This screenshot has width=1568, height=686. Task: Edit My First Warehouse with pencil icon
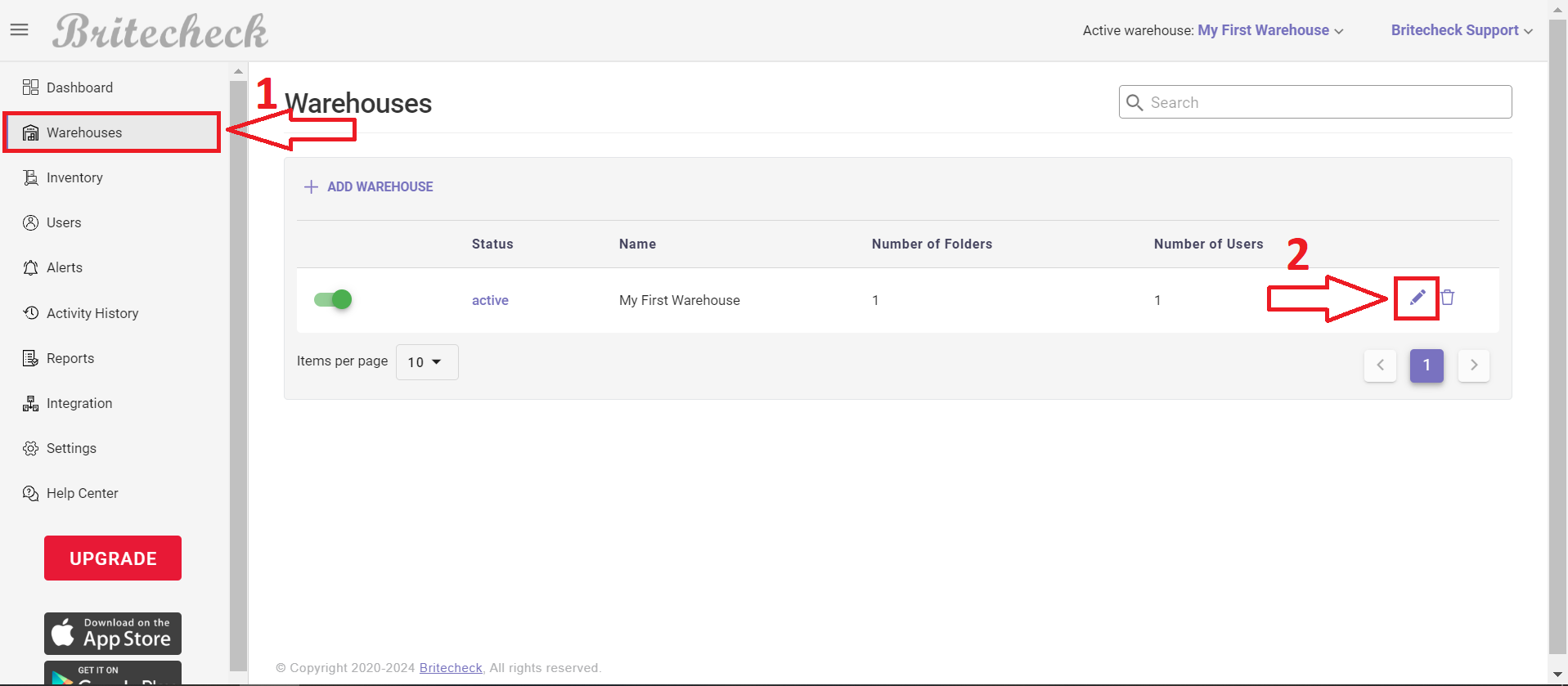click(x=1417, y=298)
